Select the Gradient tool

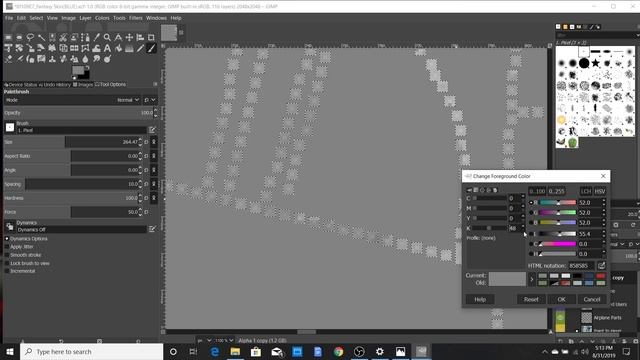[129, 48]
